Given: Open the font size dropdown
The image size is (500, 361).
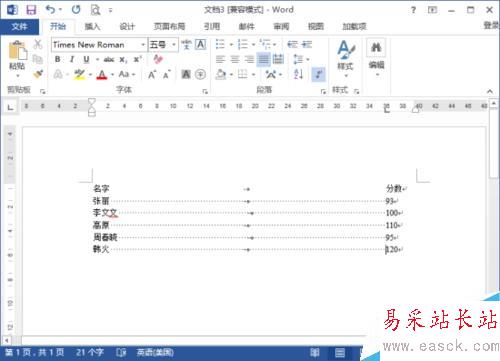Looking at the screenshot, I should 174,44.
